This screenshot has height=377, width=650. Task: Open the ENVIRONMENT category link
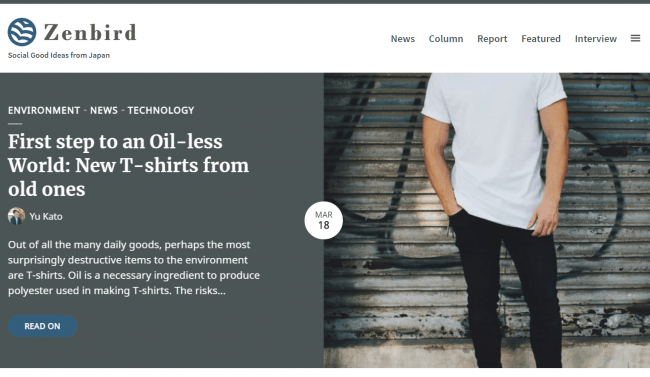44,110
